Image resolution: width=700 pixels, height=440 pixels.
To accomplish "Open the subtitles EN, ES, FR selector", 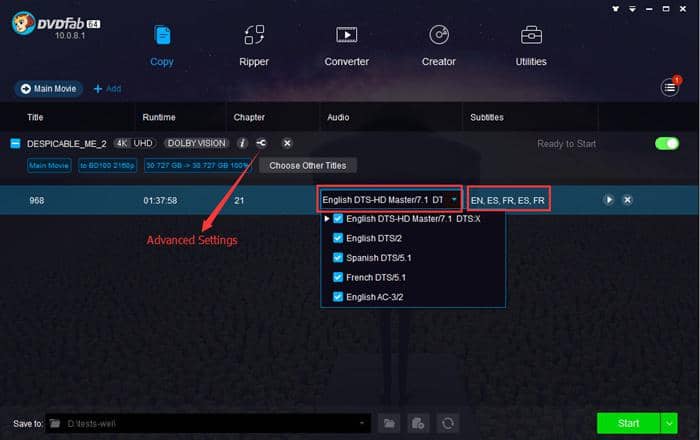I will coord(508,200).
